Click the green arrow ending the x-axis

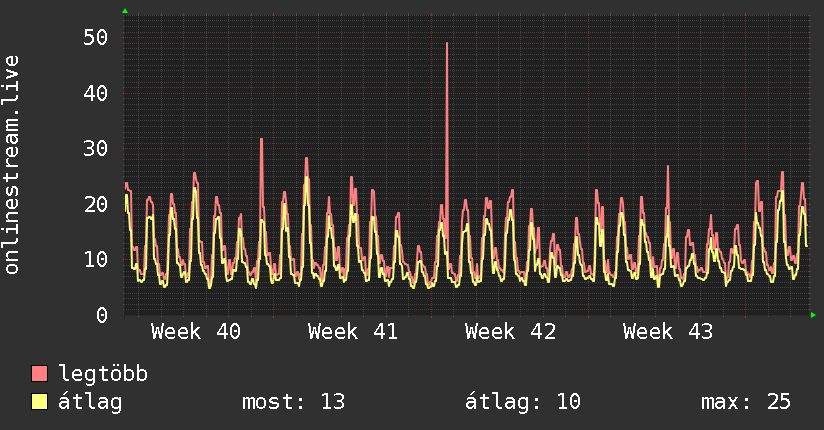point(813,315)
